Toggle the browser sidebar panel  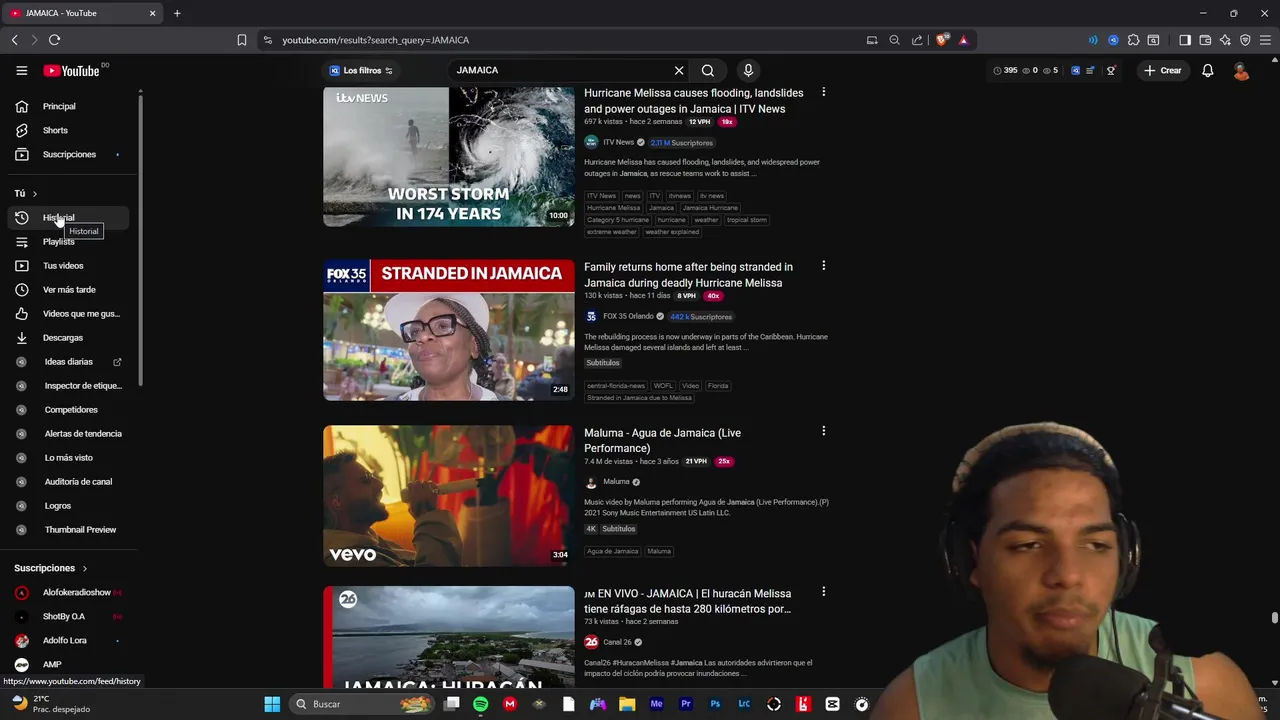[1185, 40]
